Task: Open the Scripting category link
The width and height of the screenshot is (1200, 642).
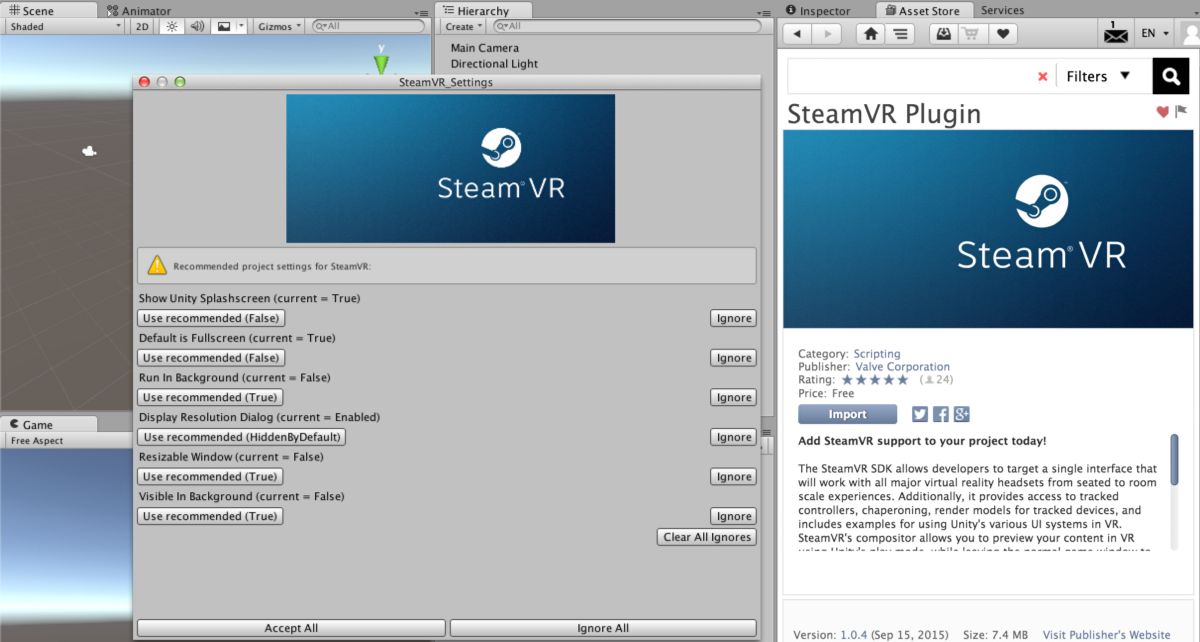Action: pyautogui.click(x=877, y=354)
